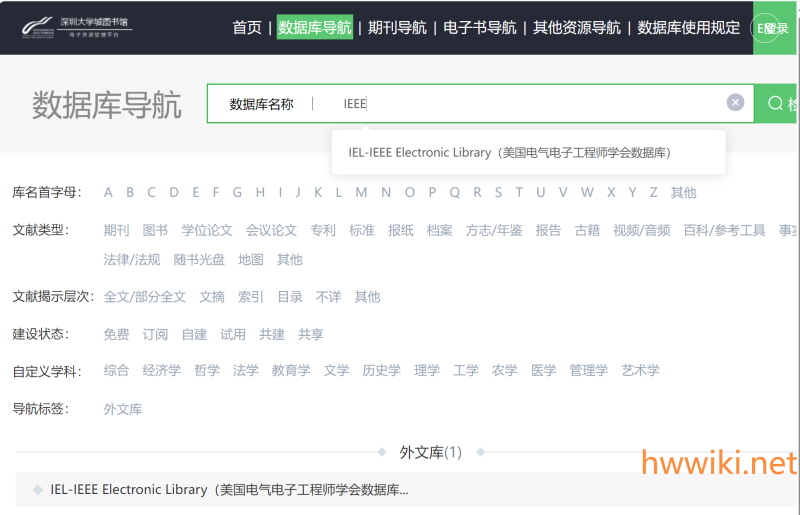Select the autocomplete suggestion IEL-IEEE Electronic Library
The image size is (800, 515).
point(509,153)
